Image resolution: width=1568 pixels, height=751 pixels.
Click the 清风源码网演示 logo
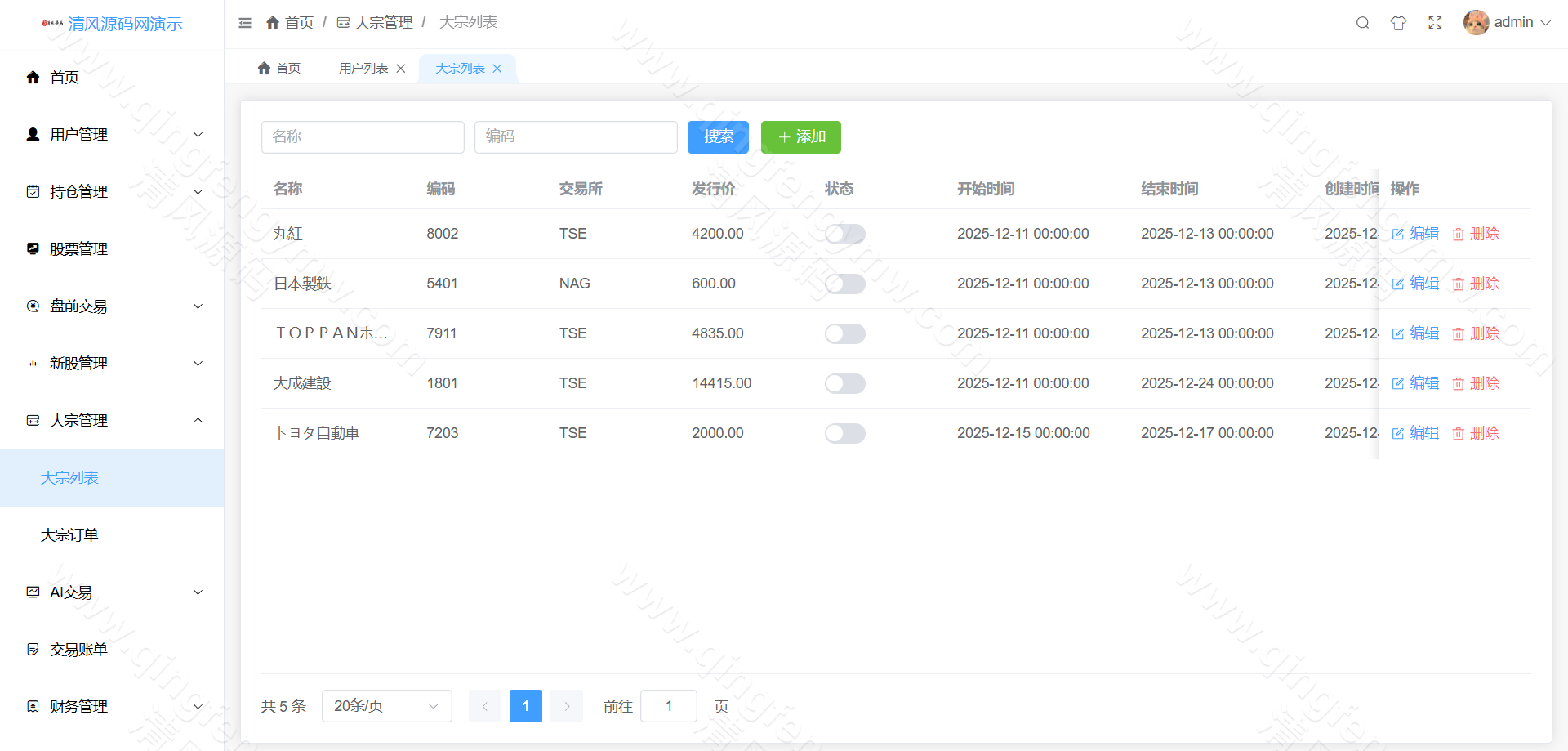coord(112,24)
